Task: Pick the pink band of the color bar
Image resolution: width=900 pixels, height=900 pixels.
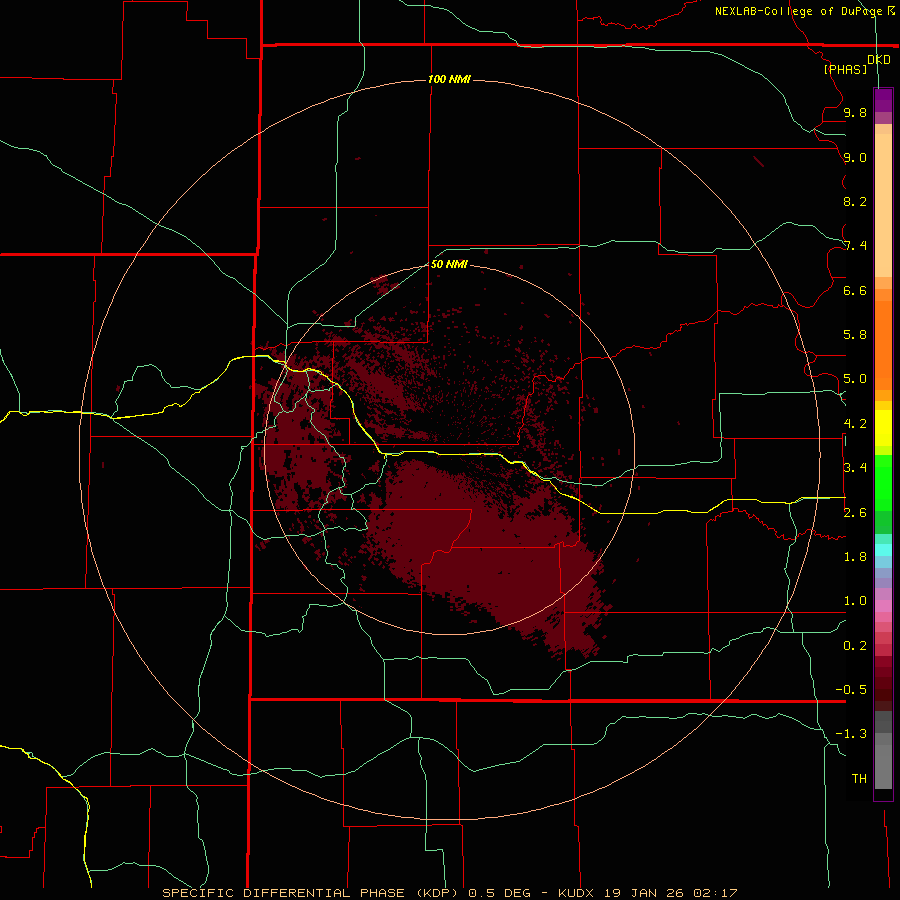Action: pos(883,606)
